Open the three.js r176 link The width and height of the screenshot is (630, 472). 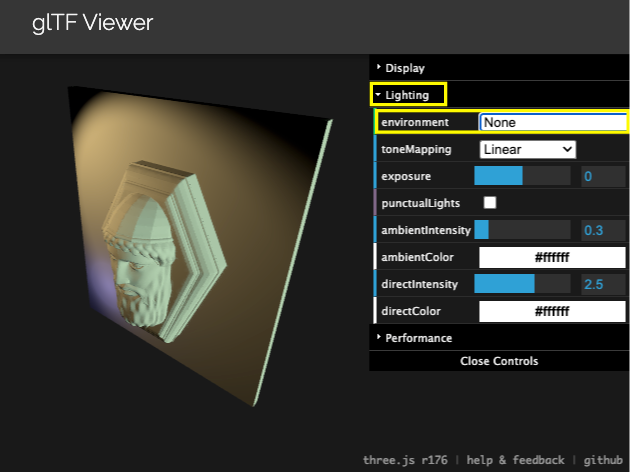[405, 460]
